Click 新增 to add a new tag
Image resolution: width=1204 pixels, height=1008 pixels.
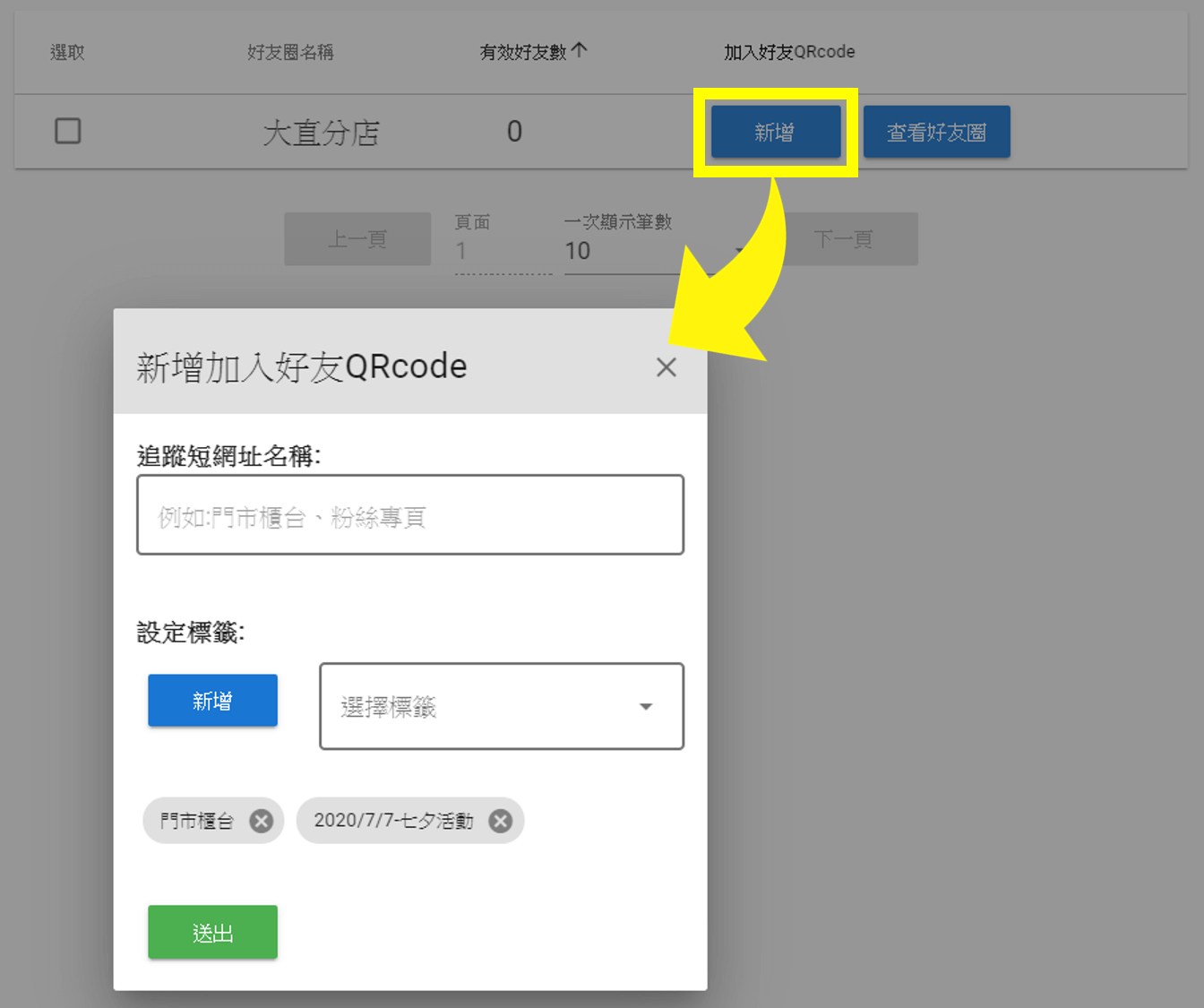[212, 700]
